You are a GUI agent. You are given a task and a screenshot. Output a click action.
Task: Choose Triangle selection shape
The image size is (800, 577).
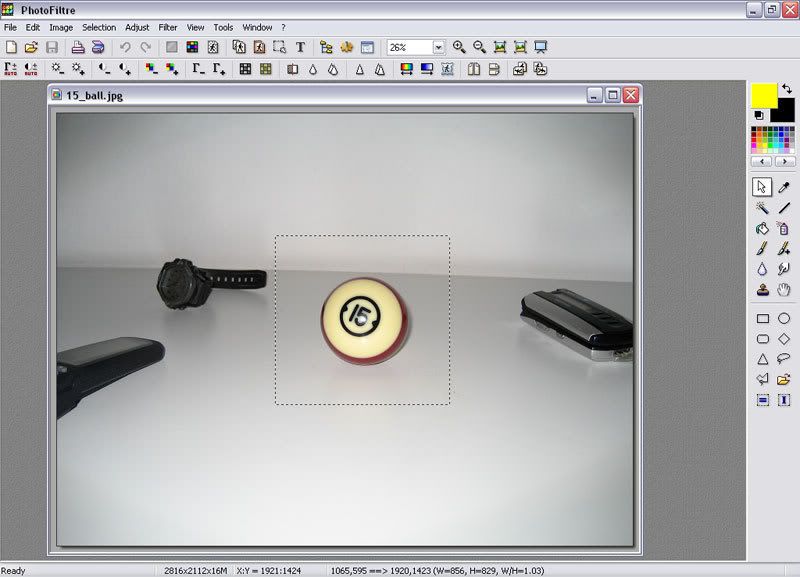click(762, 359)
